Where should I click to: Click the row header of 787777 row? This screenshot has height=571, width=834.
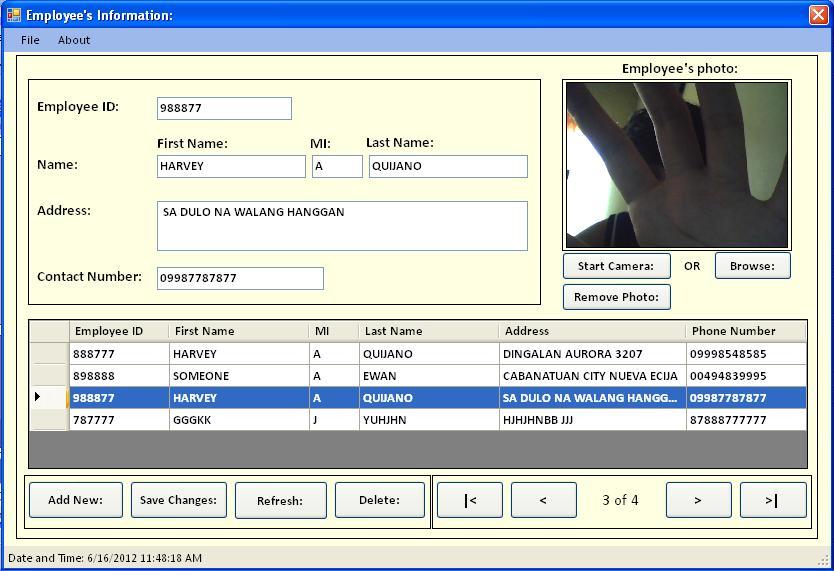[x=49, y=420]
